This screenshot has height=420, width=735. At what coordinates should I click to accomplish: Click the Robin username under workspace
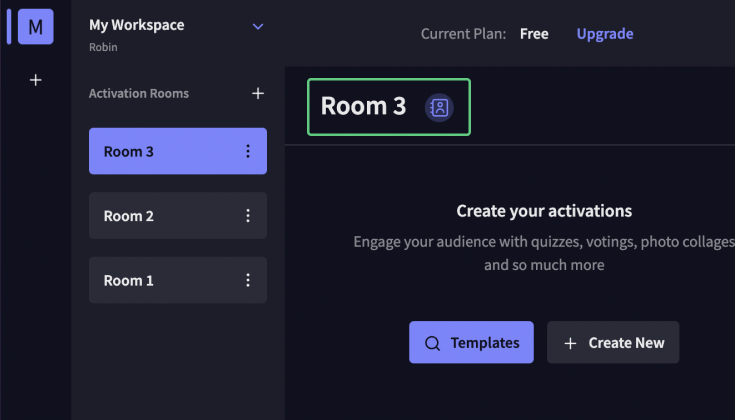[x=103, y=46]
